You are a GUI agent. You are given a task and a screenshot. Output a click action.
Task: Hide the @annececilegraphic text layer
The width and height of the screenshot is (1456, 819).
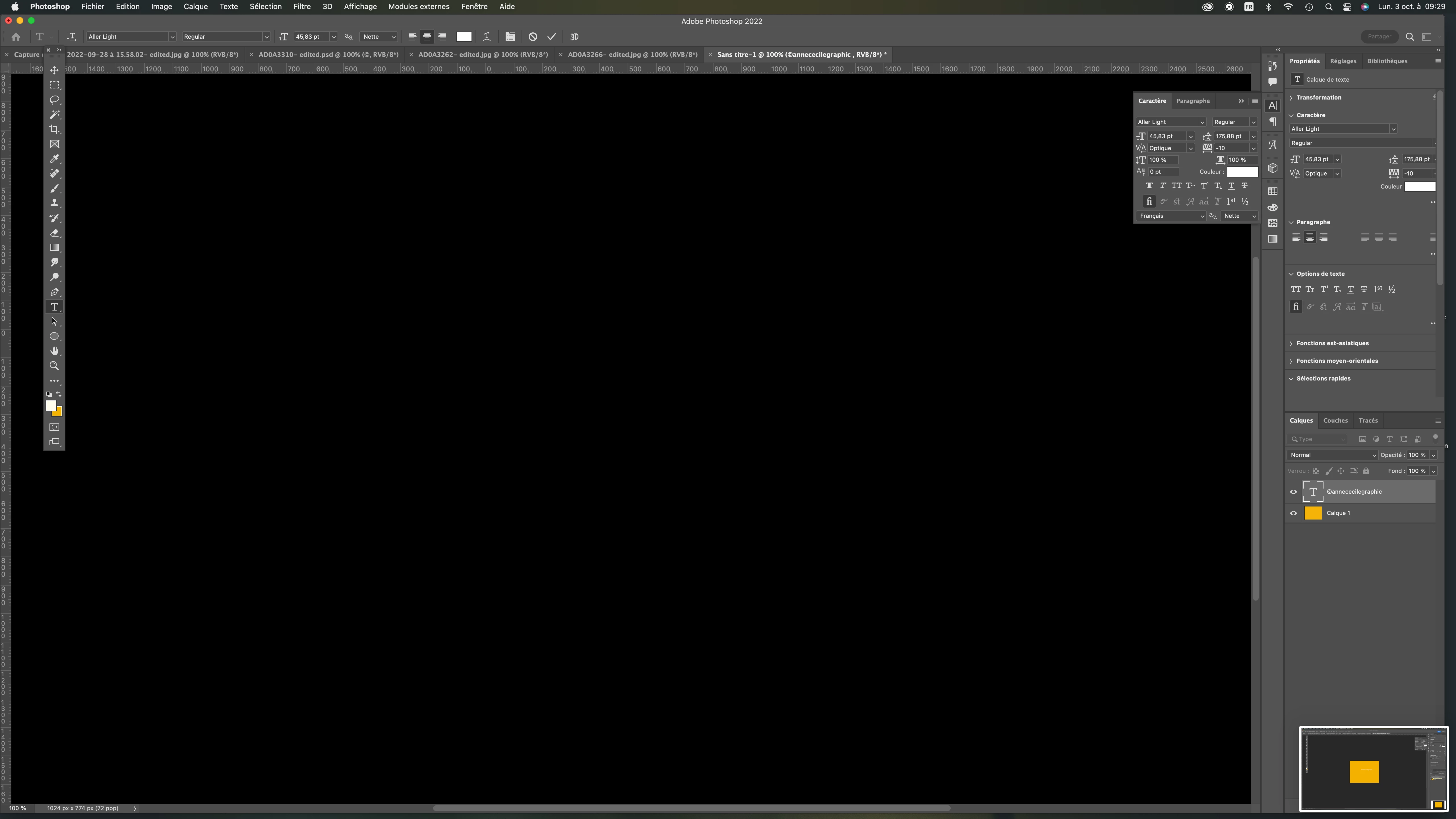[1293, 492]
